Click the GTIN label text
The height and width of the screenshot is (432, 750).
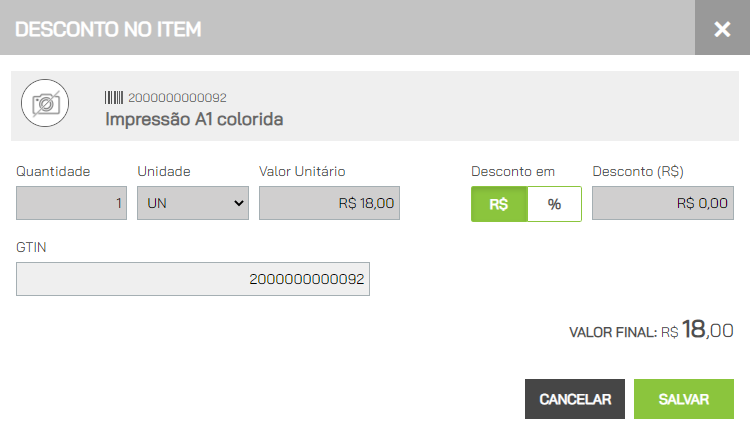(x=31, y=247)
